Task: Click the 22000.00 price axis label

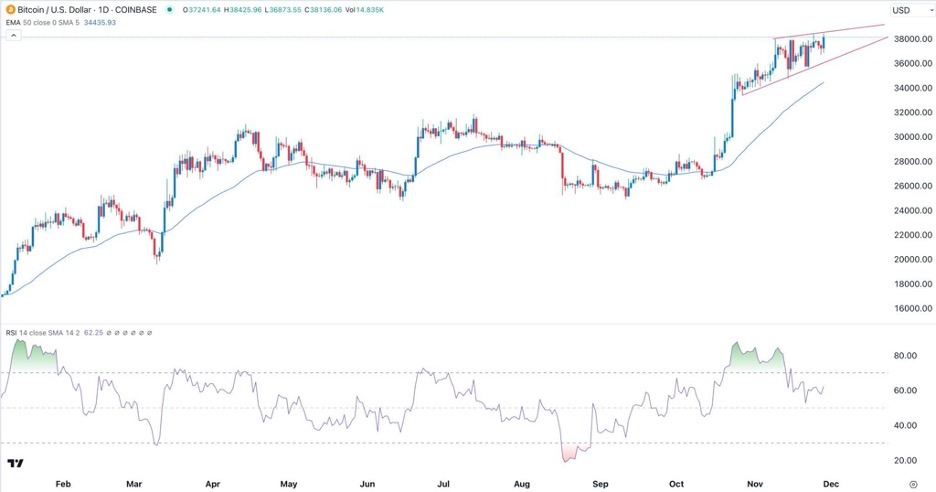Action: click(x=913, y=235)
